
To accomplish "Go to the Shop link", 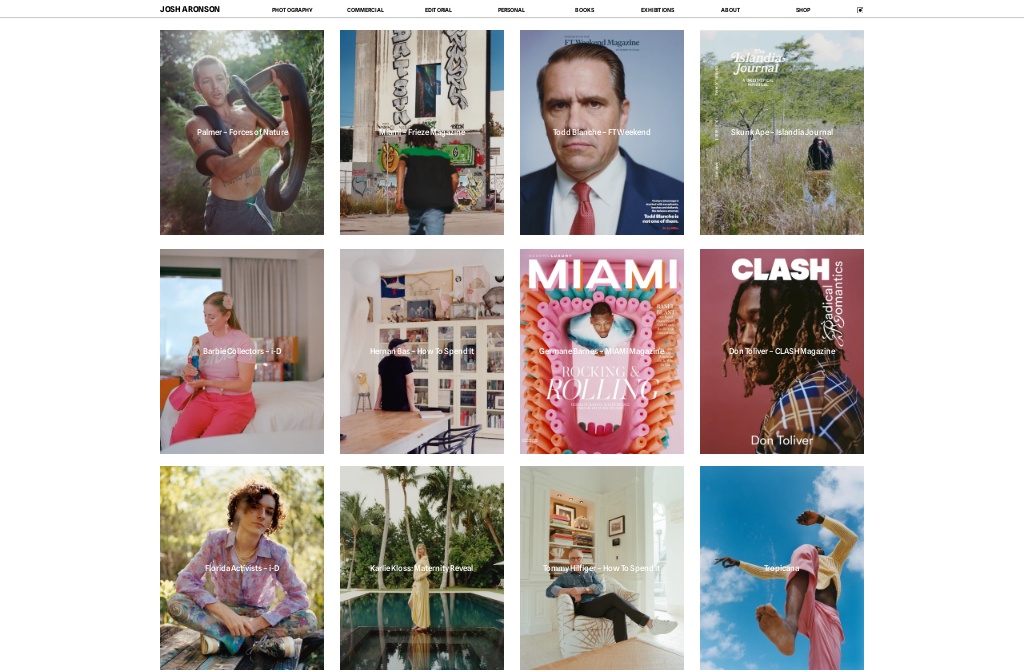I will pos(803,10).
